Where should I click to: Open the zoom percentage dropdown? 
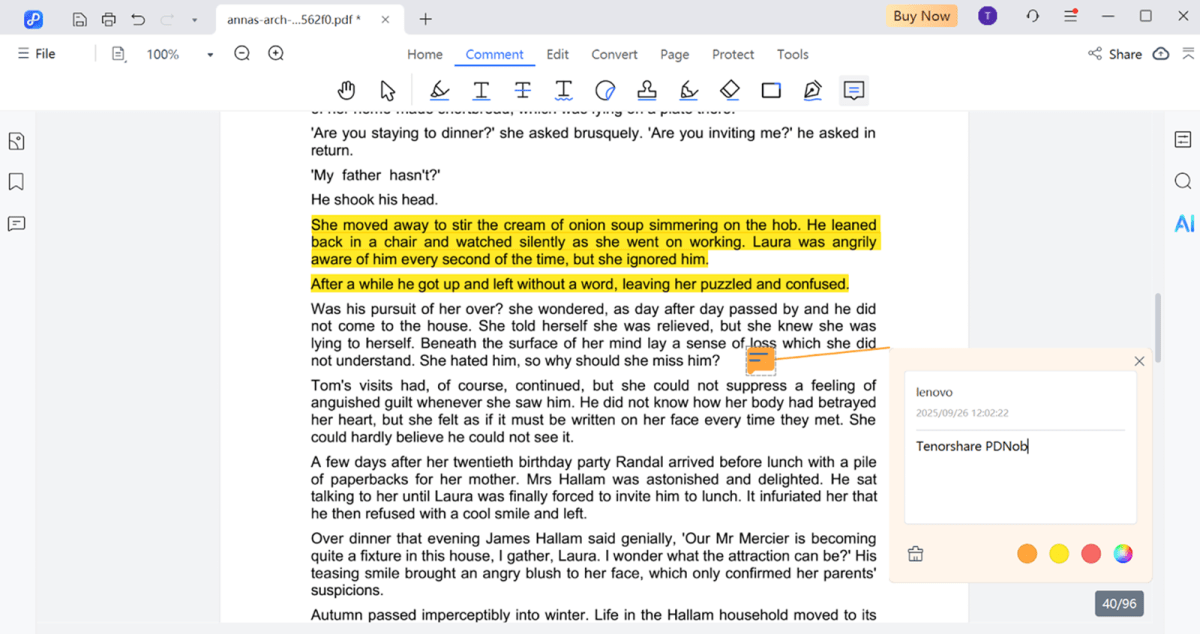coord(209,53)
